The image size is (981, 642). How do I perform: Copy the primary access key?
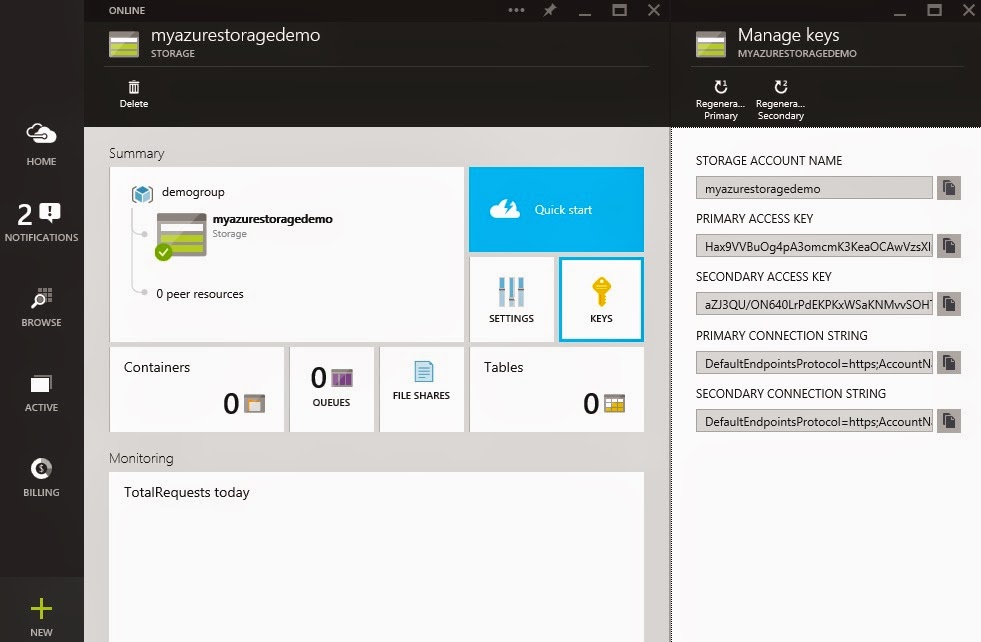(948, 246)
